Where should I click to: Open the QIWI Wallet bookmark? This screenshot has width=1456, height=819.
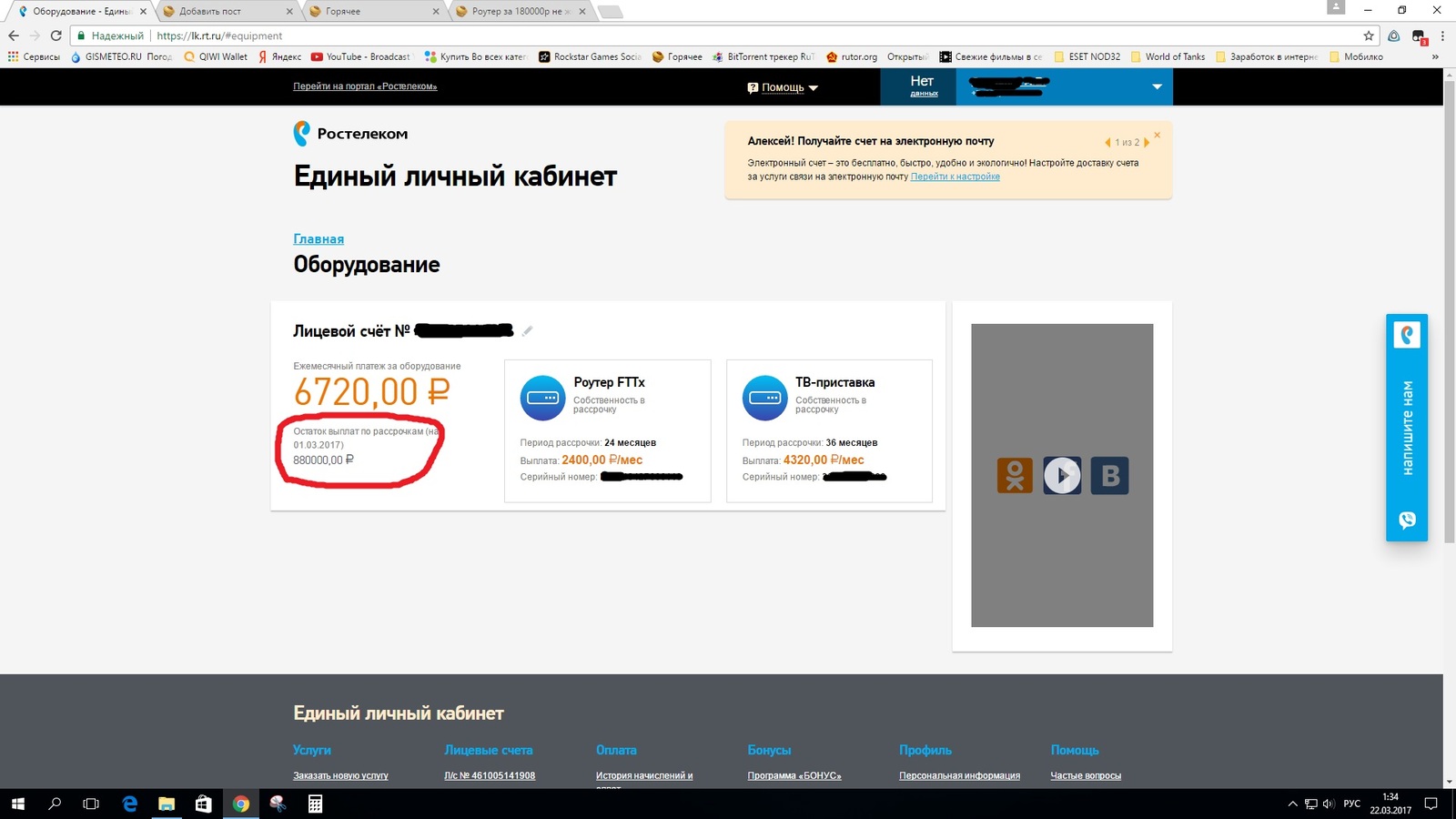(216, 56)
